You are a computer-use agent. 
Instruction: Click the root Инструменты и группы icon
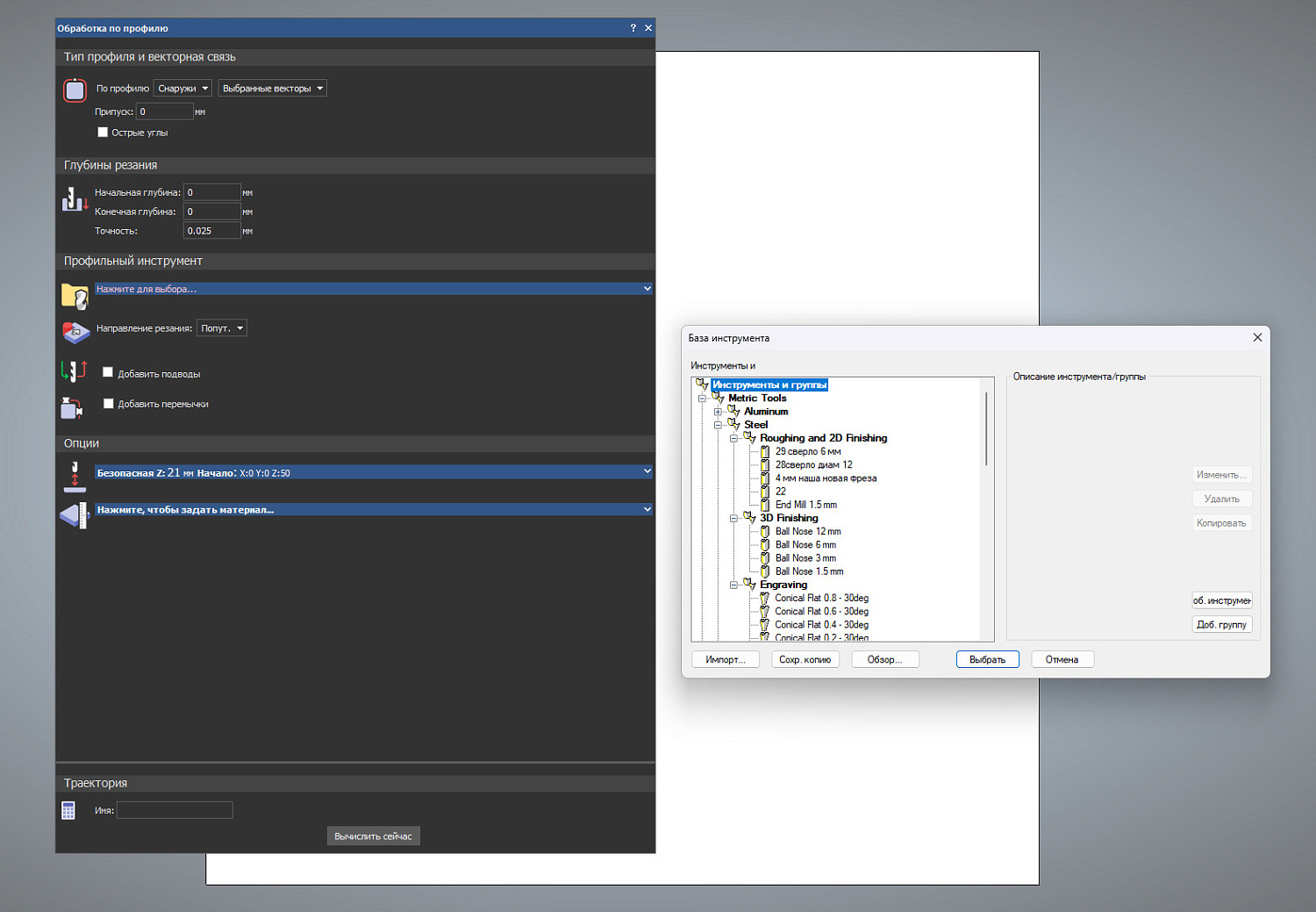[702, 384]
